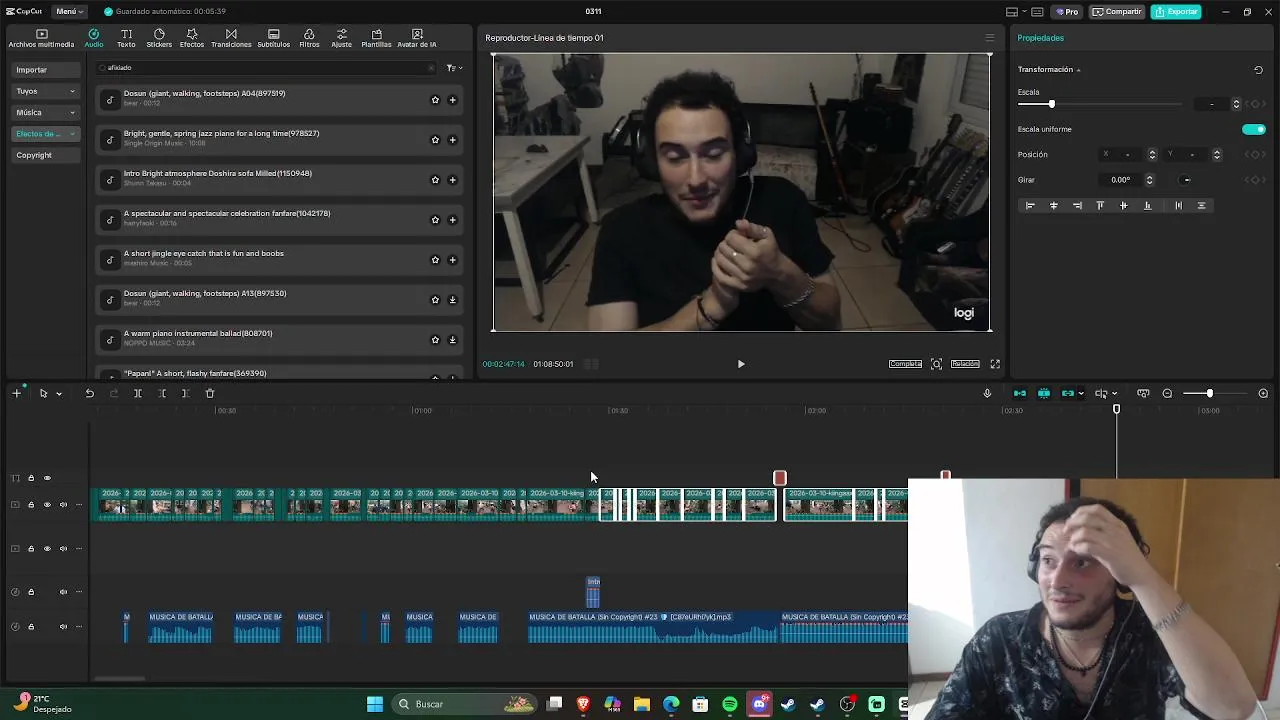Click the Pro button

coord(1066,12)
